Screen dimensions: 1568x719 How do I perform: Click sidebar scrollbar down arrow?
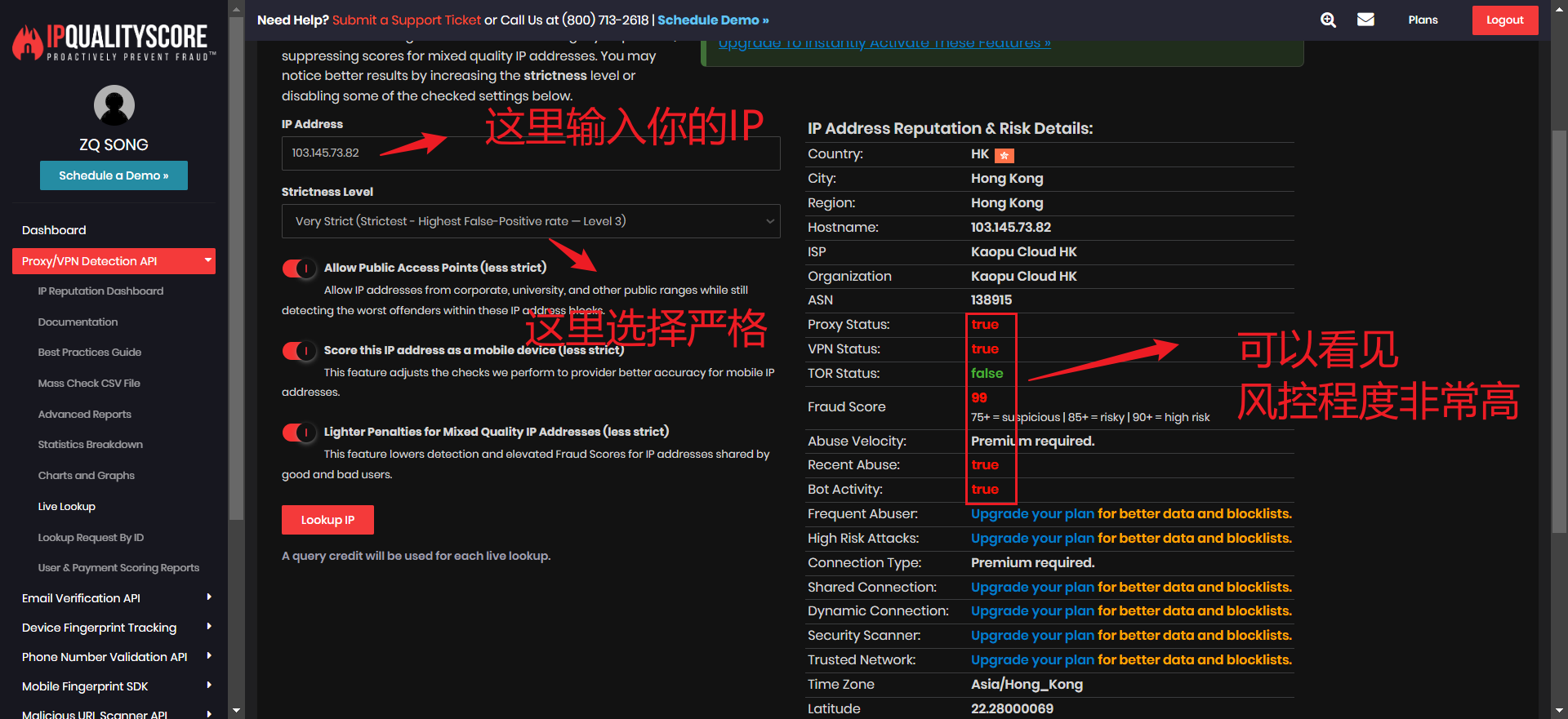click(236, 711)
